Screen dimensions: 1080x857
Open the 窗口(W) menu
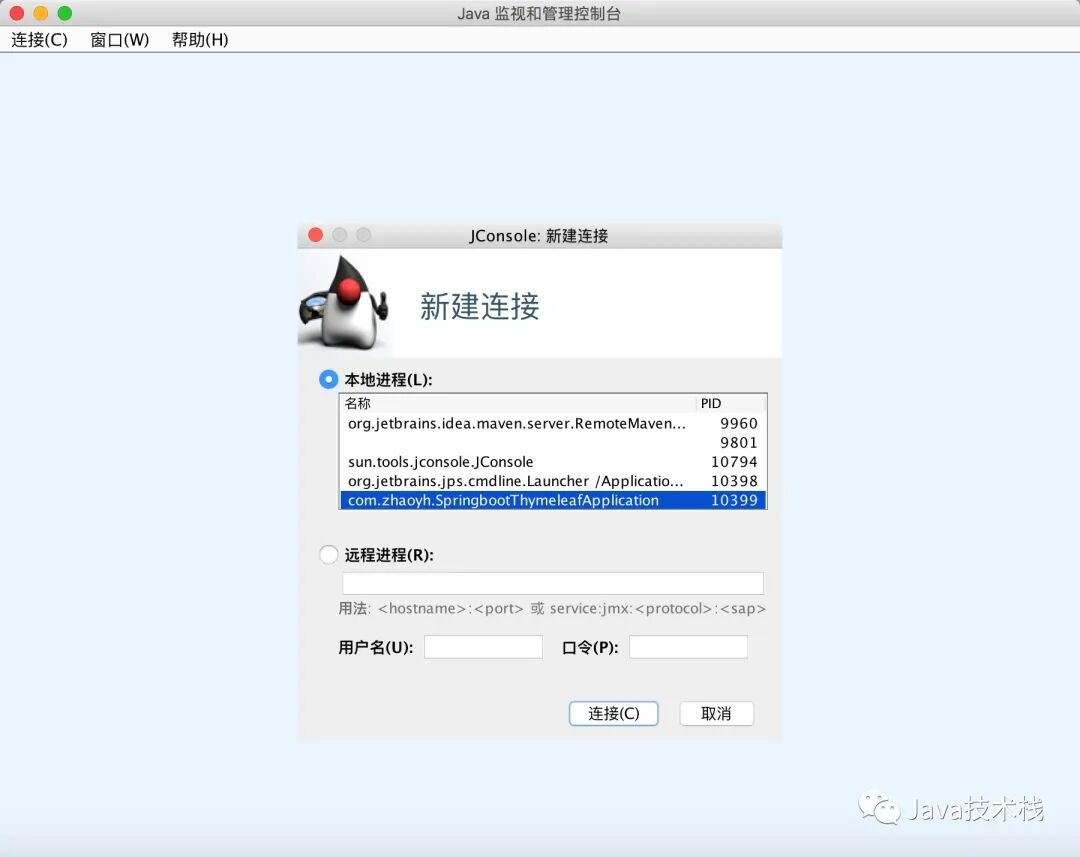point(119,39)
